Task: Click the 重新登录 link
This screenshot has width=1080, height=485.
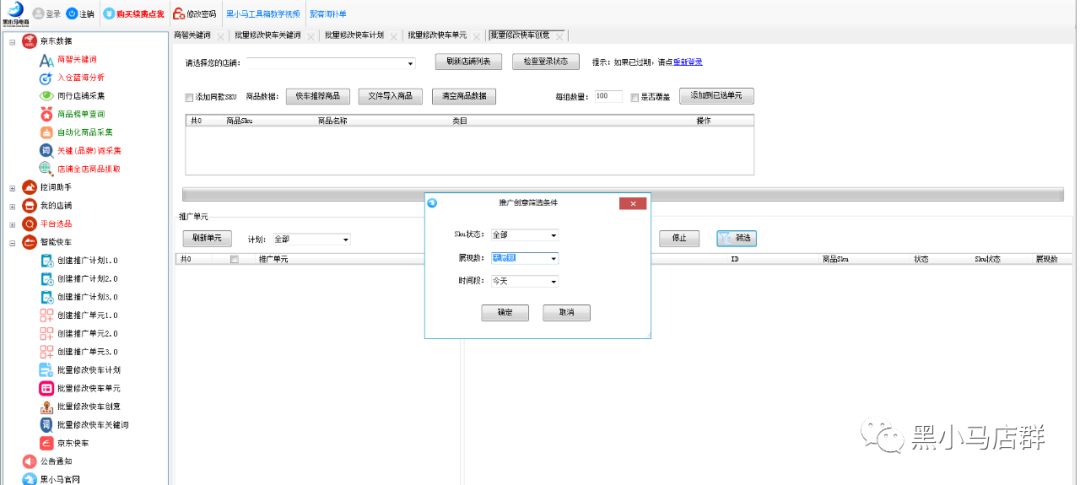Action: click(x=687, y=62)
